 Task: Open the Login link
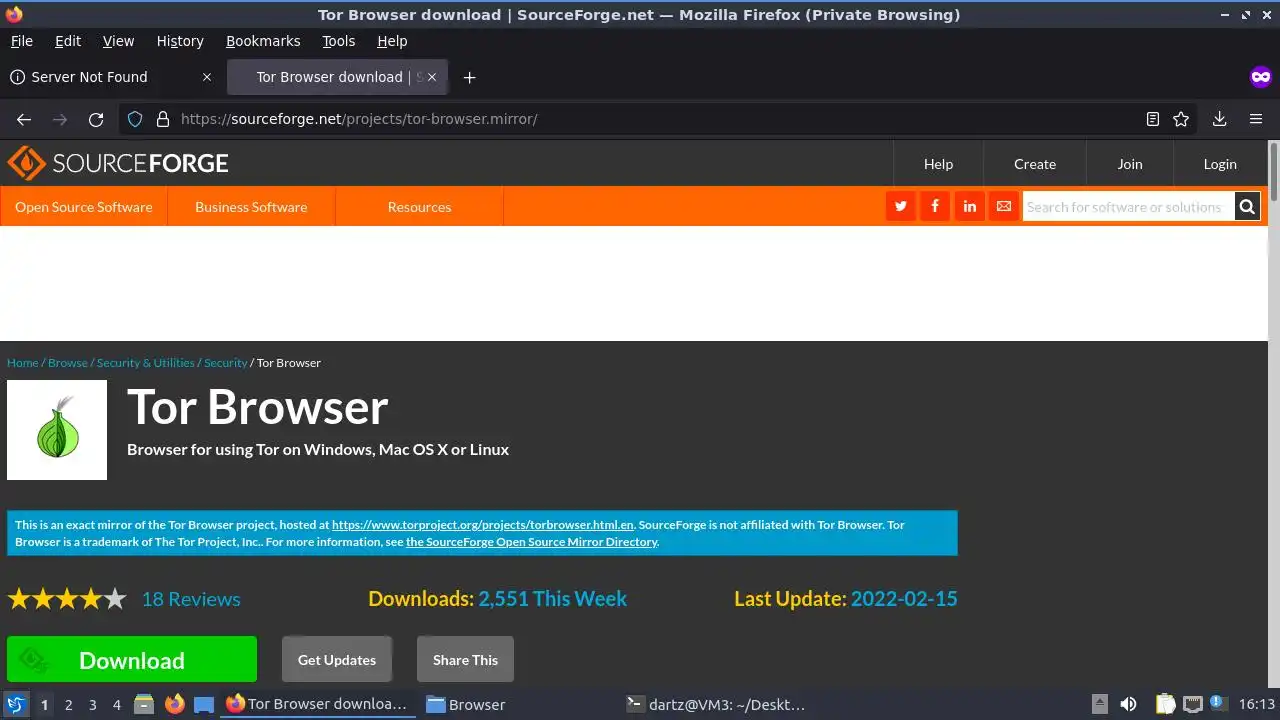[x=1220, y=164]
